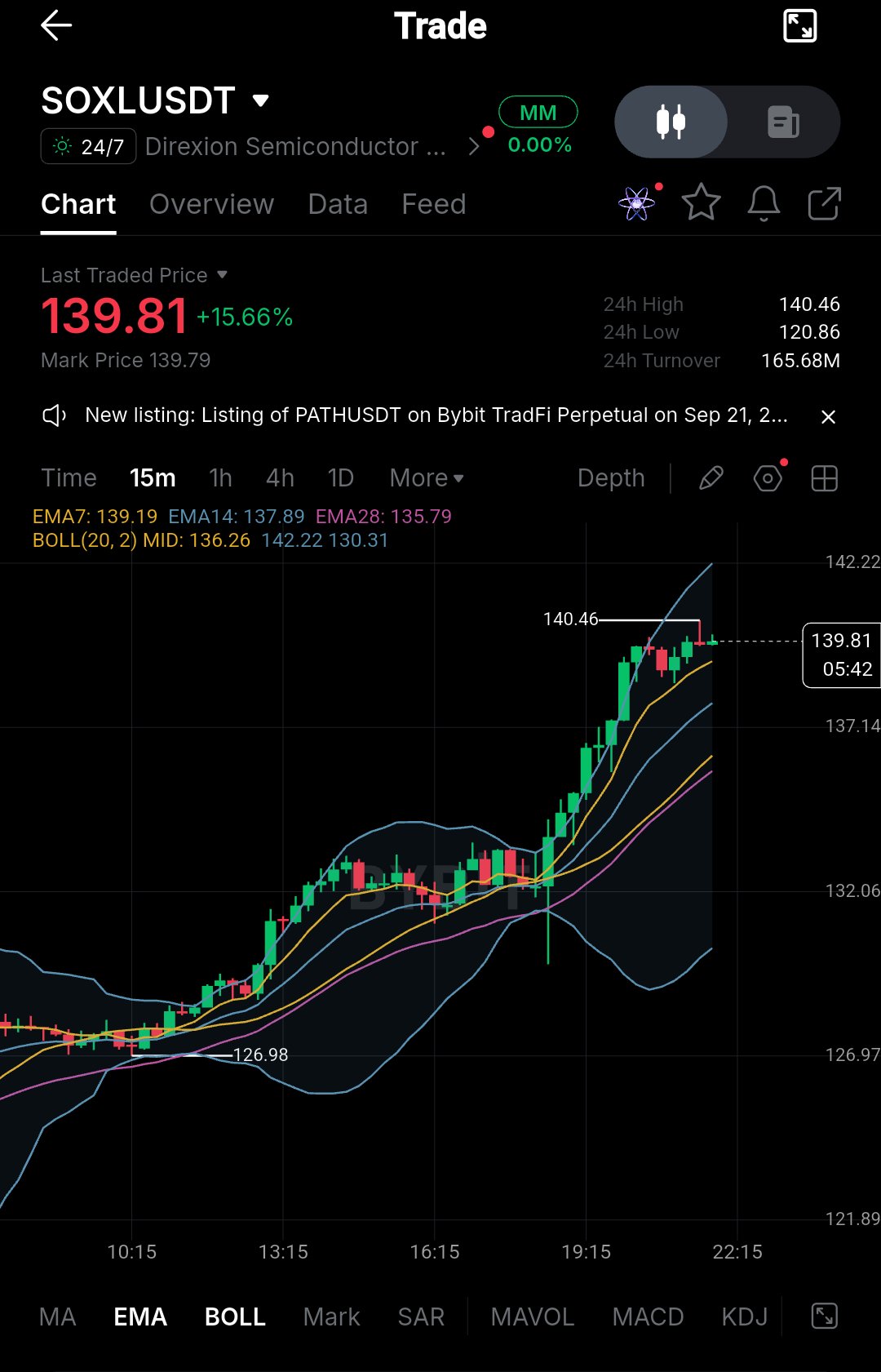Add SOXLUSDT to favorites star
This screenshot has width=881, height=1372.
tap(701, 203)
